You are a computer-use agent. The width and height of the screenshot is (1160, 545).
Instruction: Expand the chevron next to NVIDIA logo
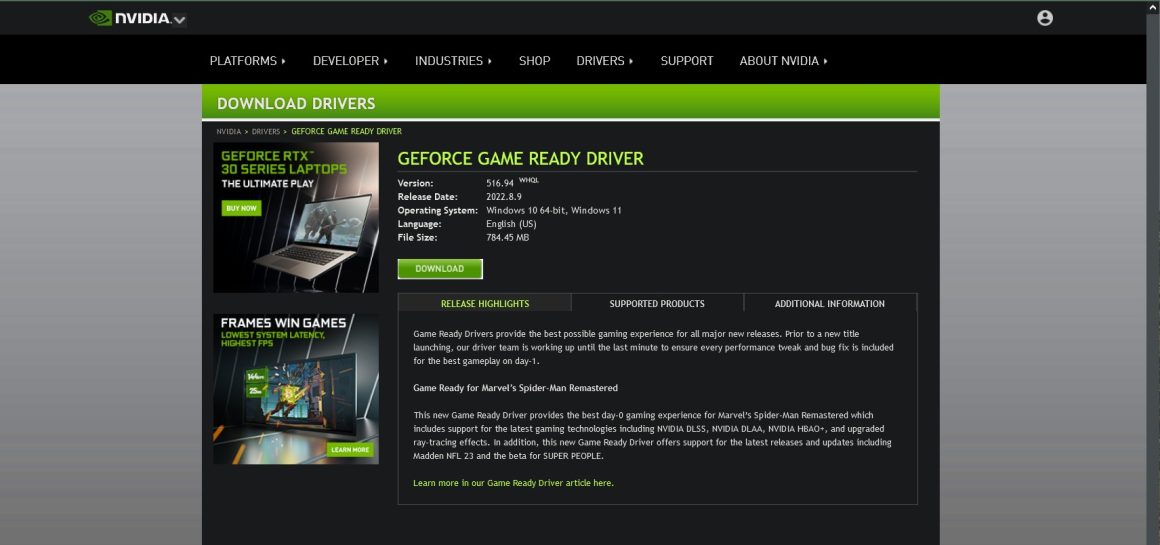[x=179, y=19]
